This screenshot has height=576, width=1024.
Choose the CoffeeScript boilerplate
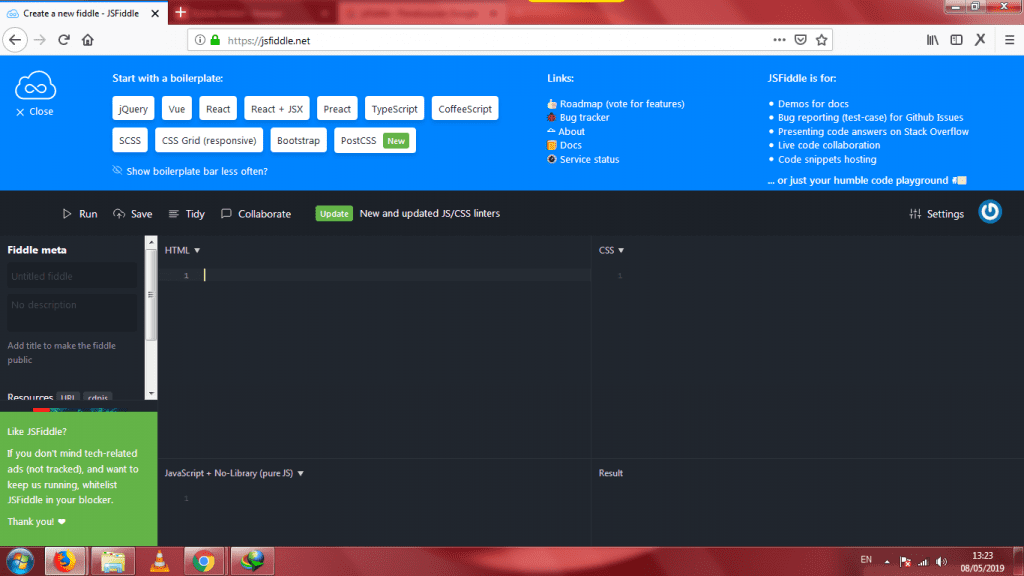point(465,109)
